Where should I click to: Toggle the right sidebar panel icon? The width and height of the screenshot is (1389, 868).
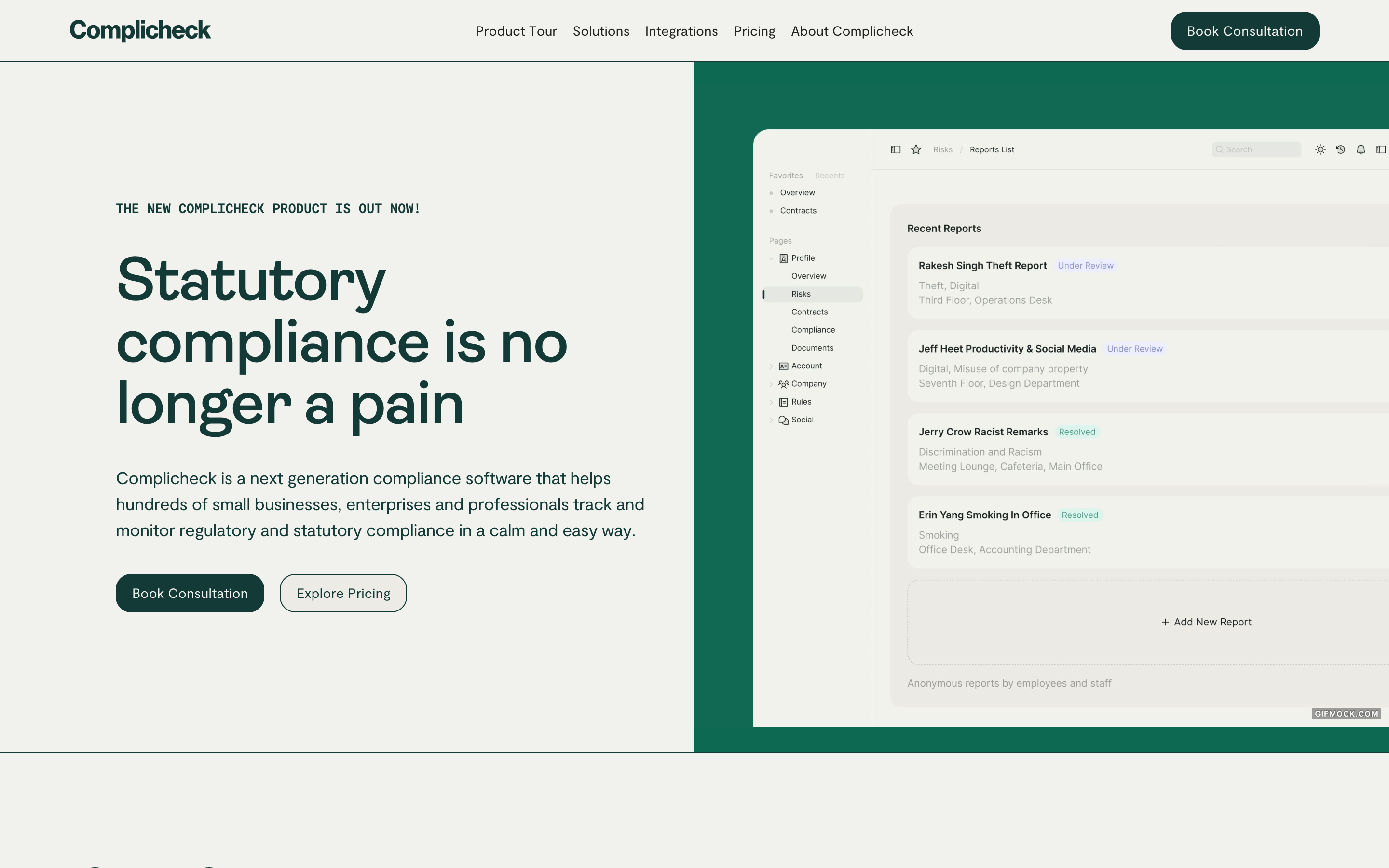(1381, 149)
